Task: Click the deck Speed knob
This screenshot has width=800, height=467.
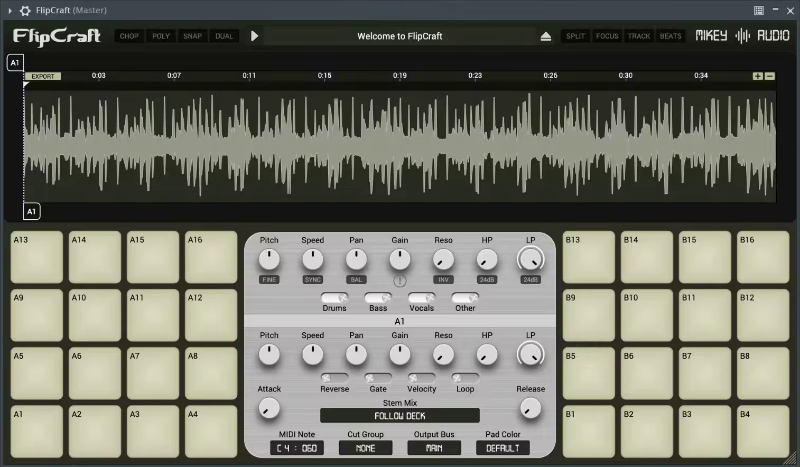Action: (x=313, y=260)
